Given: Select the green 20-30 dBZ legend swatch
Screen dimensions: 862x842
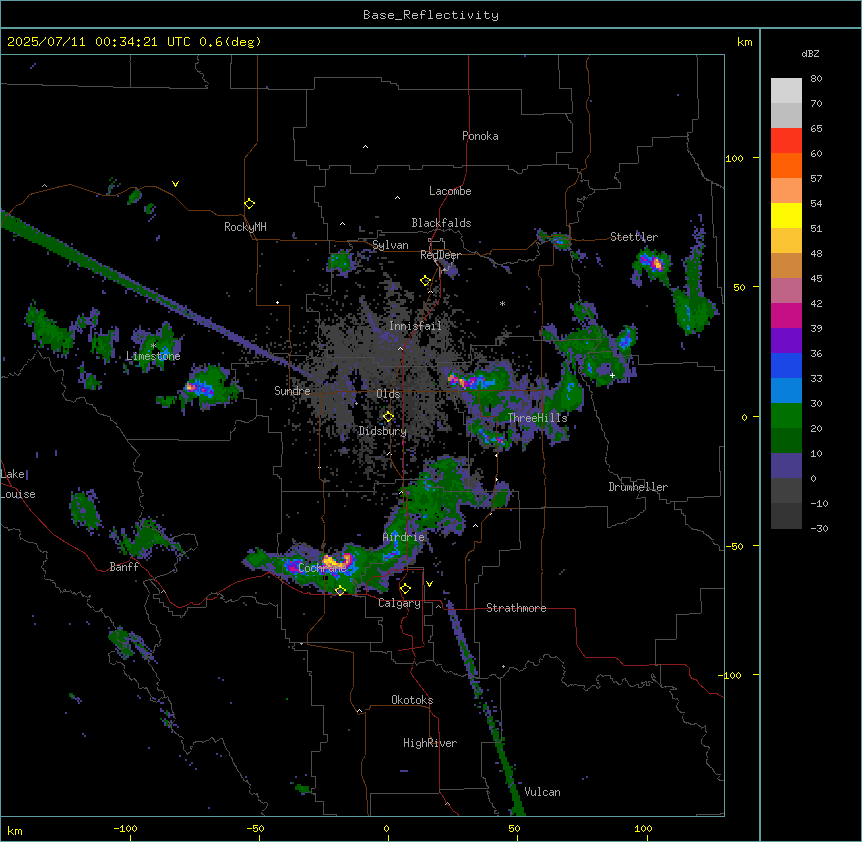Looking at the screenshot, I should coord(786,416).
